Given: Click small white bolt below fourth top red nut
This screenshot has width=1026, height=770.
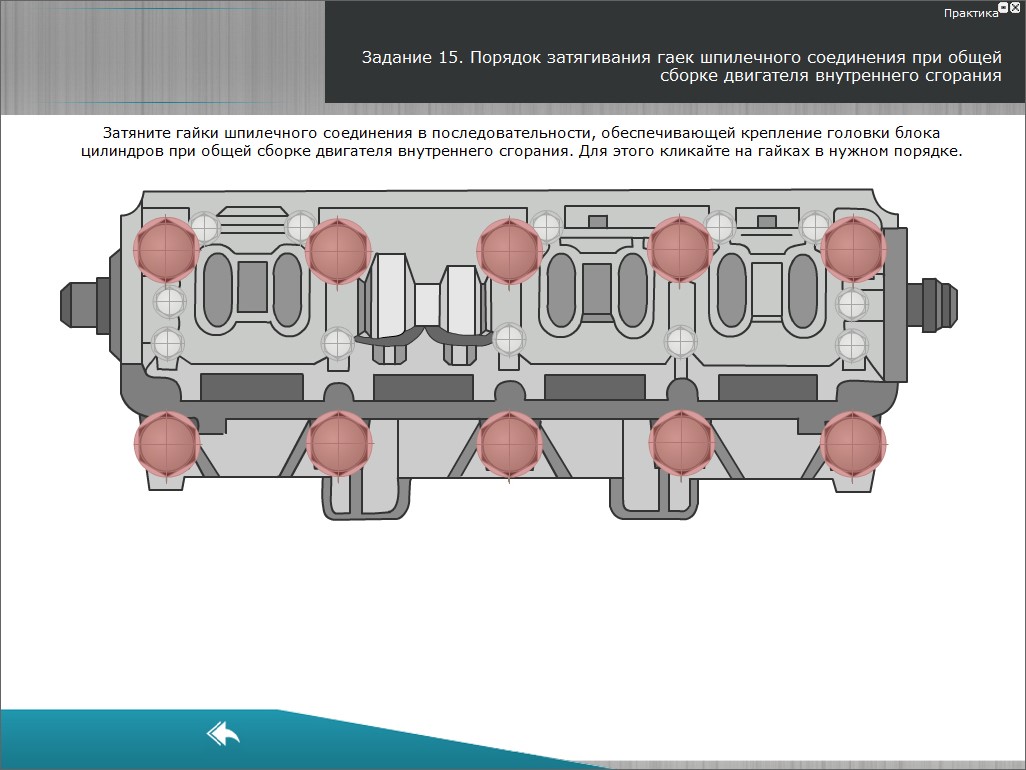Looking at the screenshot, I should coord(680,341).
